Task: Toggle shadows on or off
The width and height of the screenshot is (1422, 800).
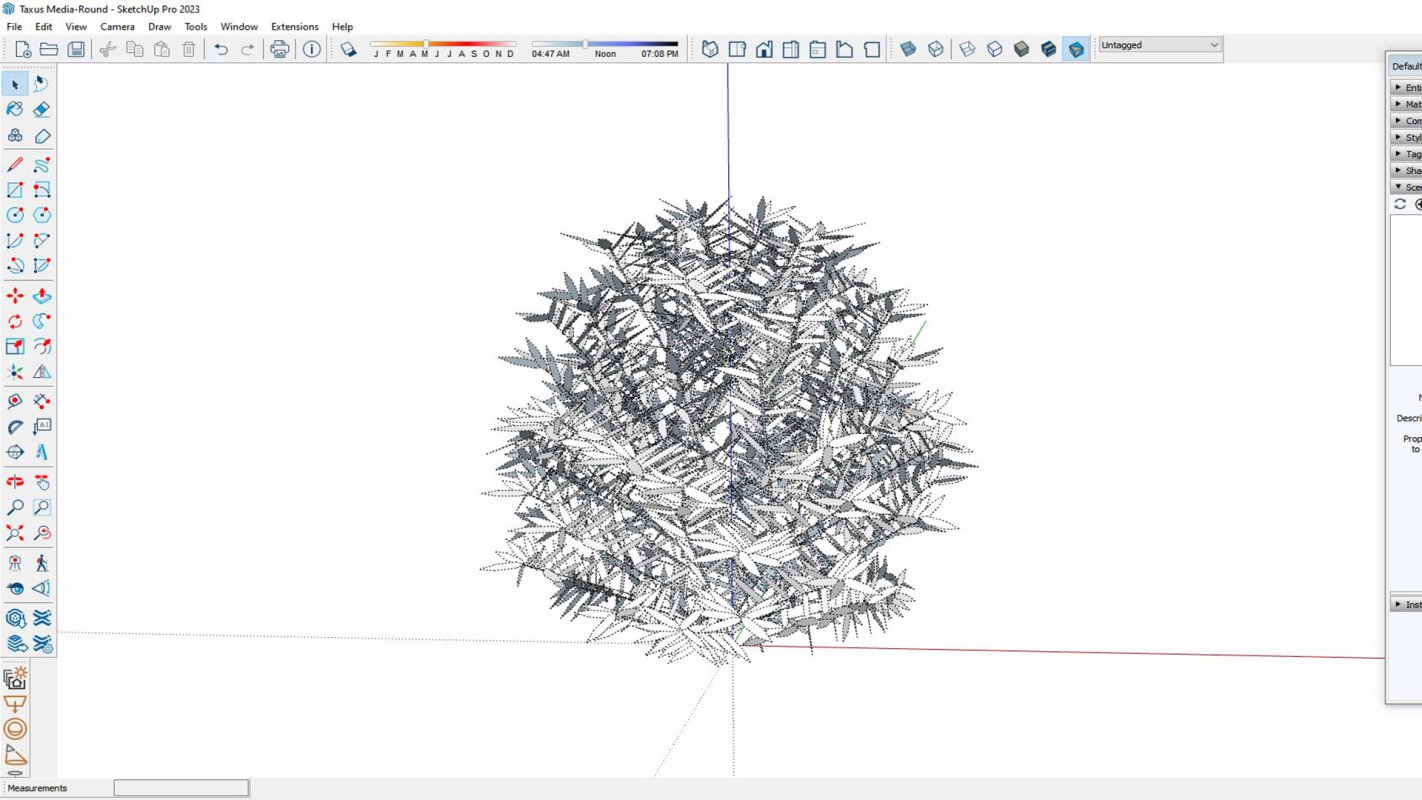Action: click(349, 47)
